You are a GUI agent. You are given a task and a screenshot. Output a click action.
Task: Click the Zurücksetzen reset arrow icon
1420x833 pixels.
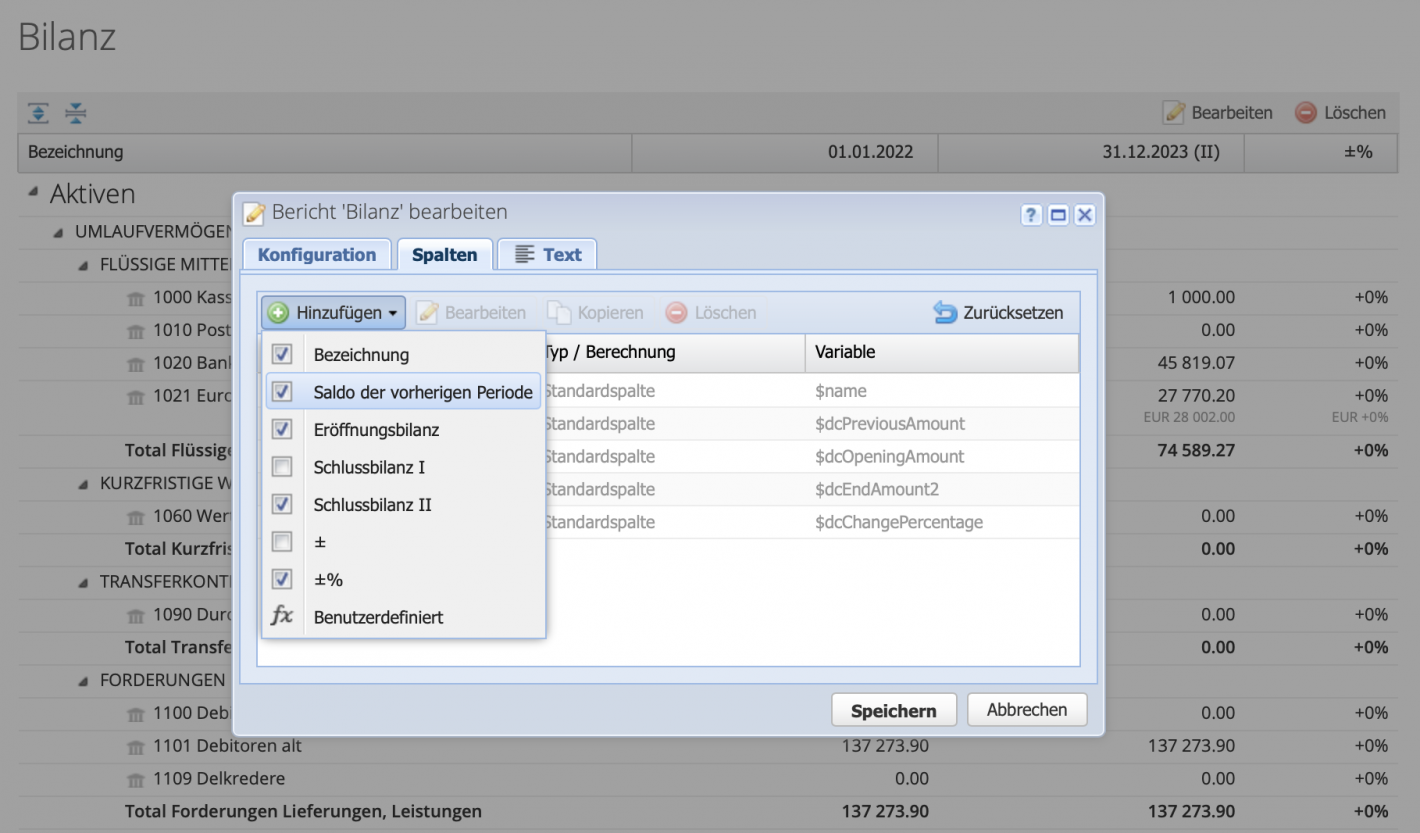click(x=945, y=313)
